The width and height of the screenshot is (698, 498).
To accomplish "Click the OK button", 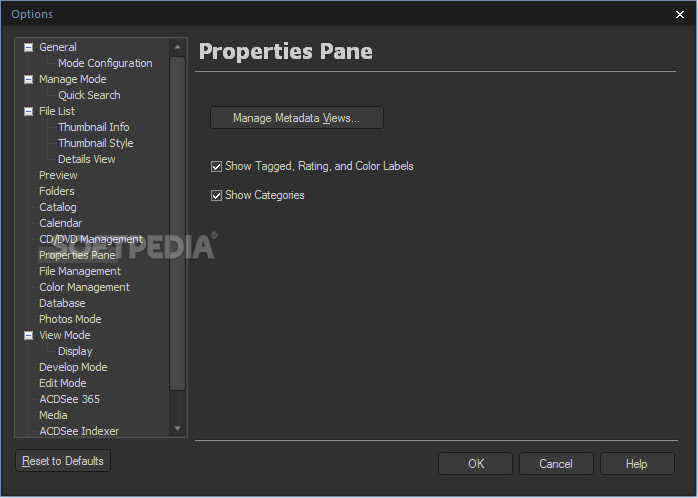I will pyautogui.click(x=475, y=464).
